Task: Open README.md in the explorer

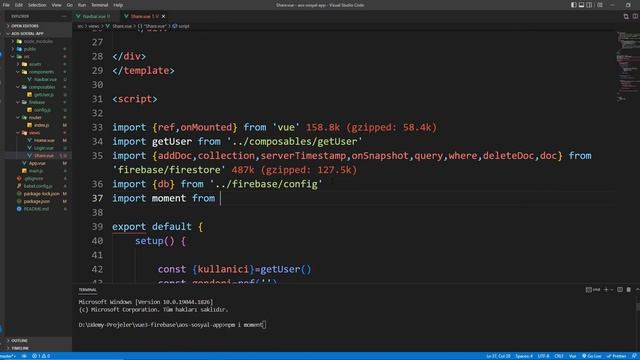Action: click(x=36, y=209)
